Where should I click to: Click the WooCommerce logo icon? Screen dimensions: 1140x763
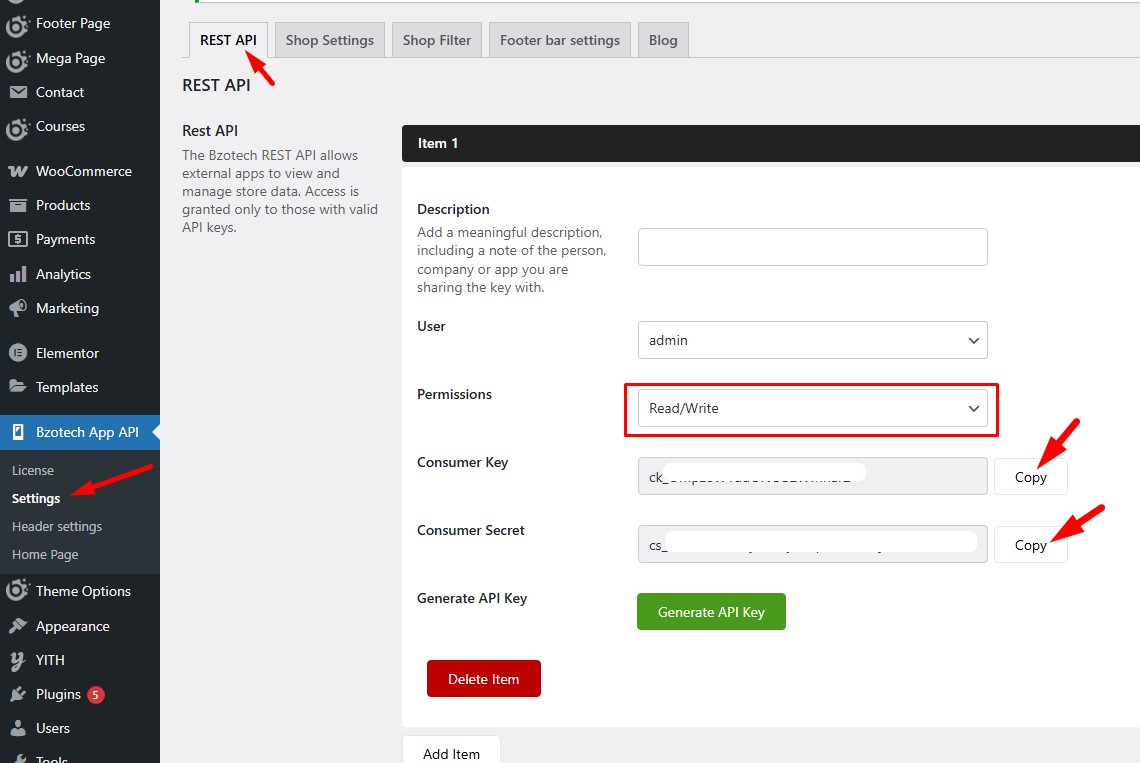click(18, 172)
